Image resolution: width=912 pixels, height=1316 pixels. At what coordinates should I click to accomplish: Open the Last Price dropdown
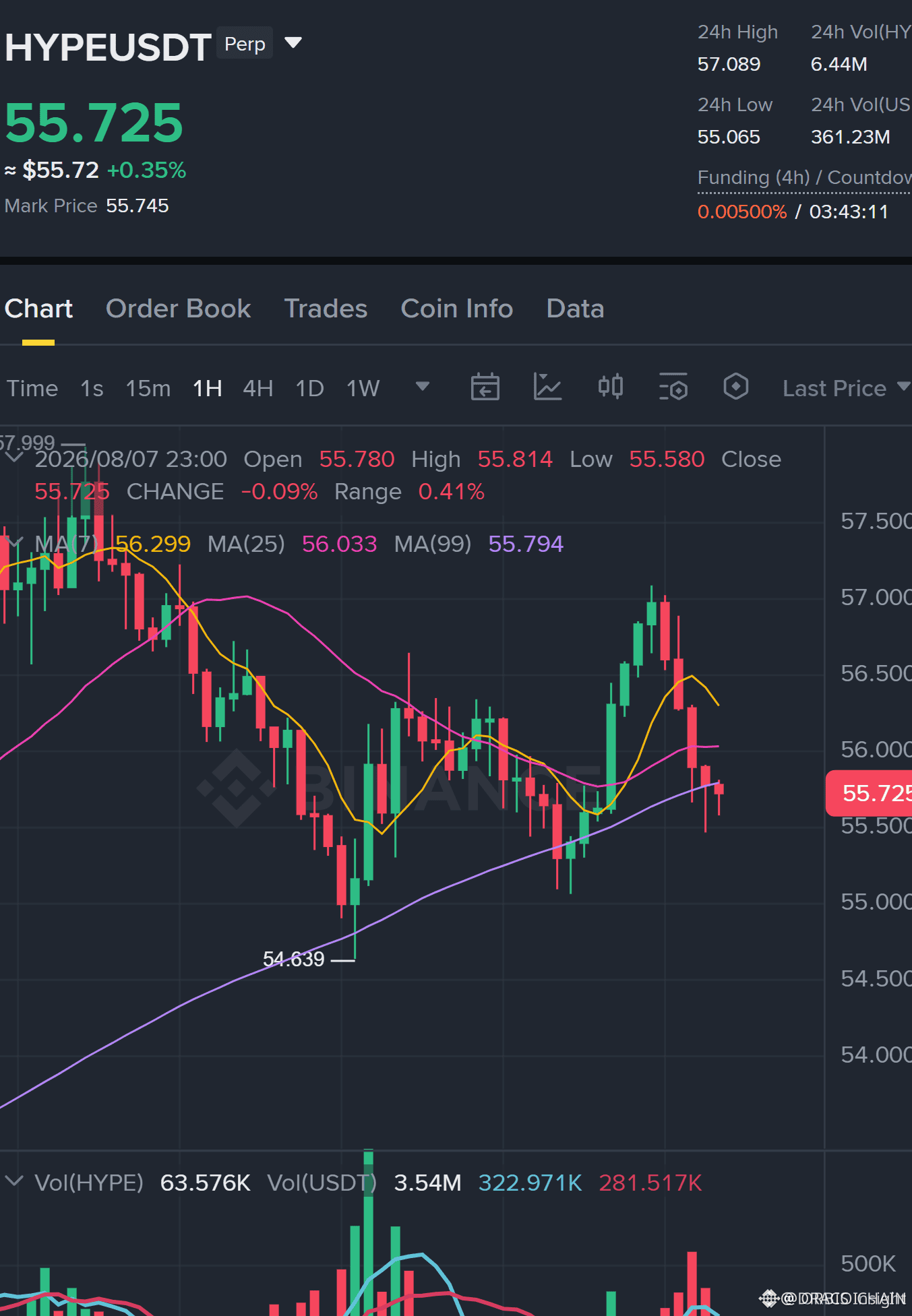click(x=846, y=388)
